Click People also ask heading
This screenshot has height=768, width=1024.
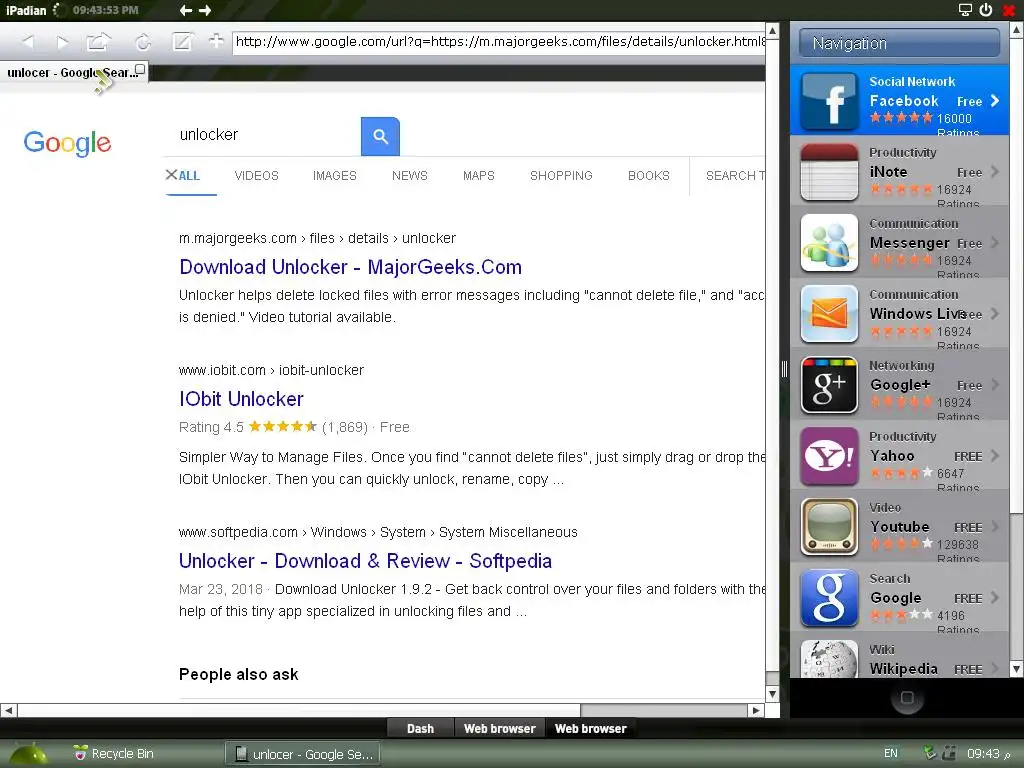(238, 675)
